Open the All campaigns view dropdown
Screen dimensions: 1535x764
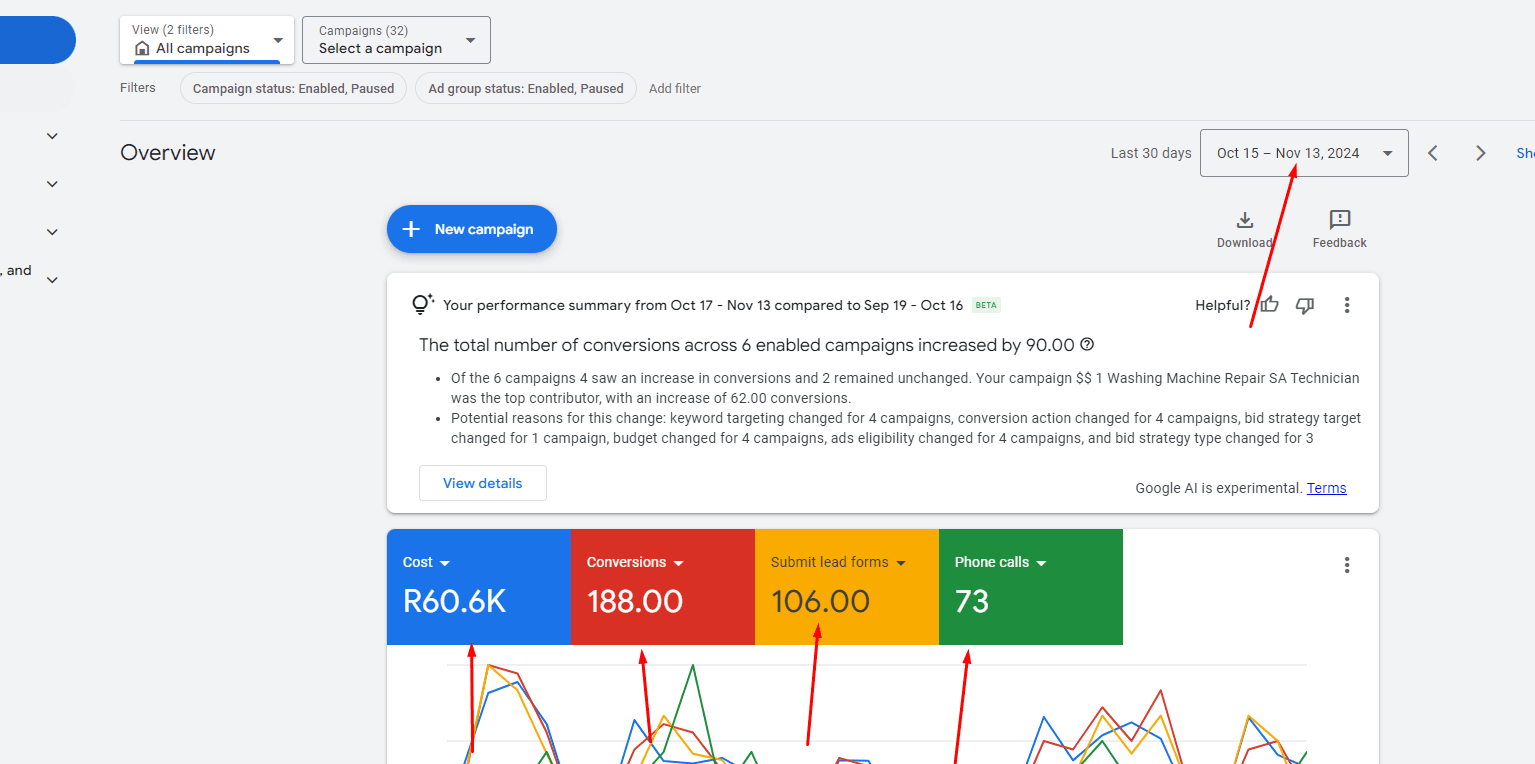(207, 40)
